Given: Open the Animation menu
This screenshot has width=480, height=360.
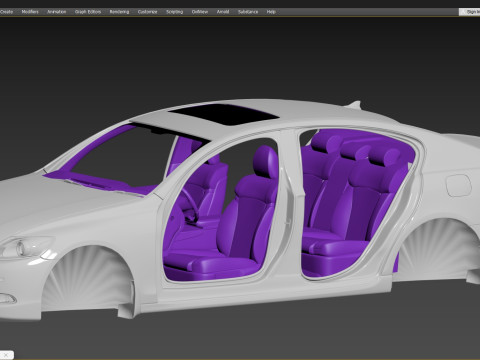Looking at the screenshot, I should pyautogui.click(x=57, y=12).
